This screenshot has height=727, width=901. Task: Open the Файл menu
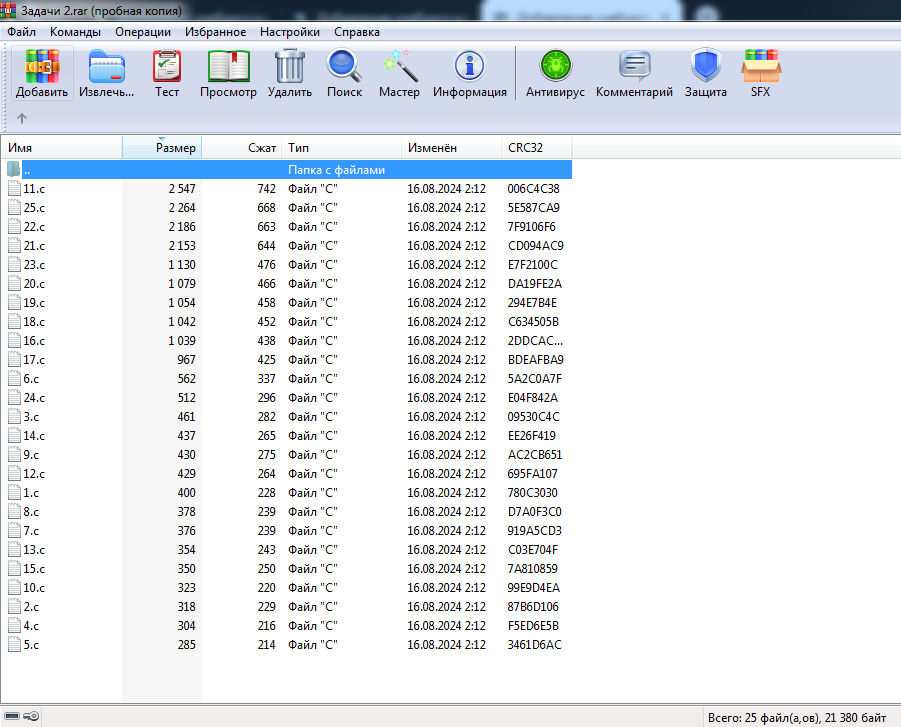(21, 32)
